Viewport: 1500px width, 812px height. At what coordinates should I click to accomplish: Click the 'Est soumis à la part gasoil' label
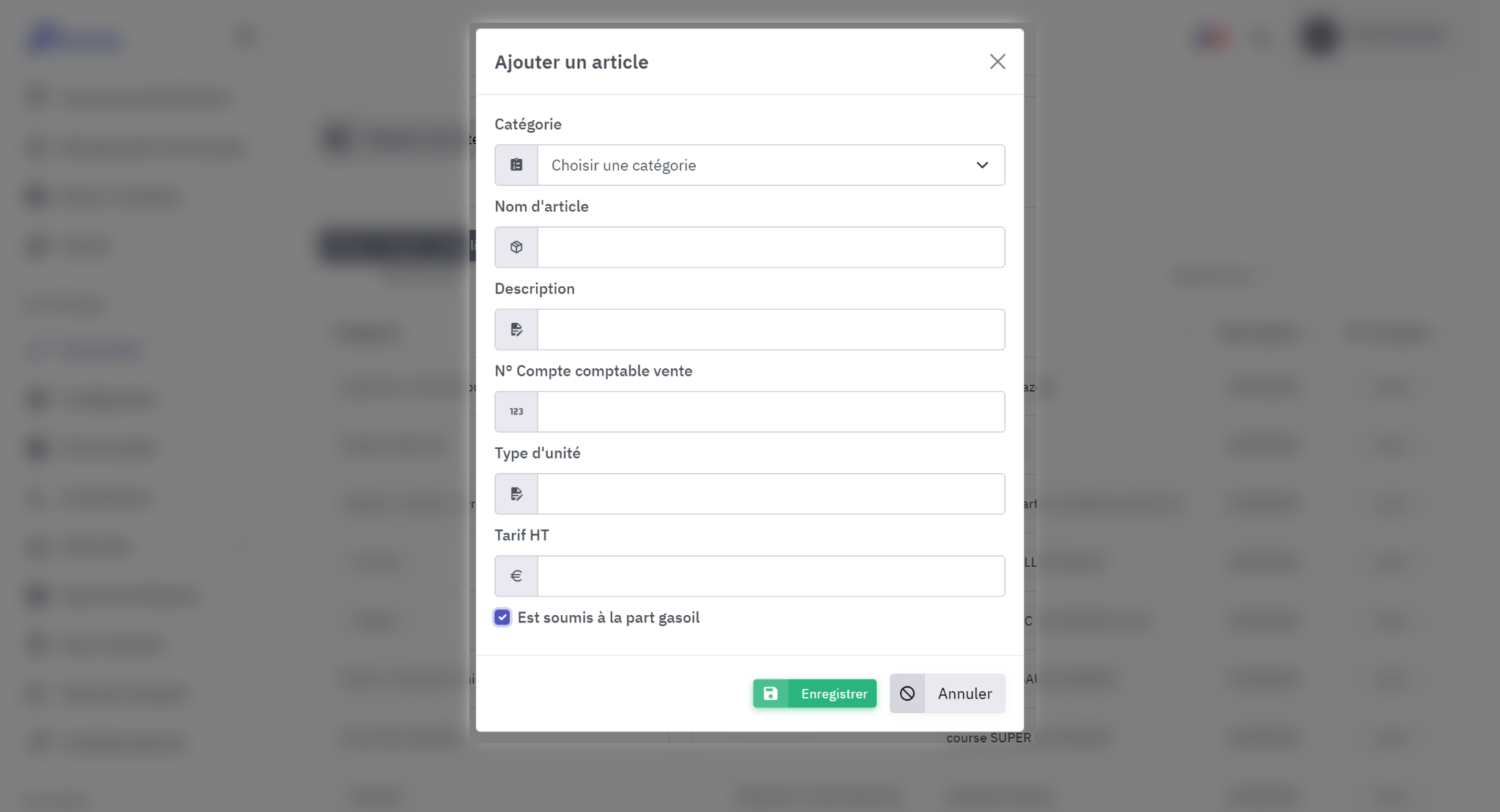[609, 617]
